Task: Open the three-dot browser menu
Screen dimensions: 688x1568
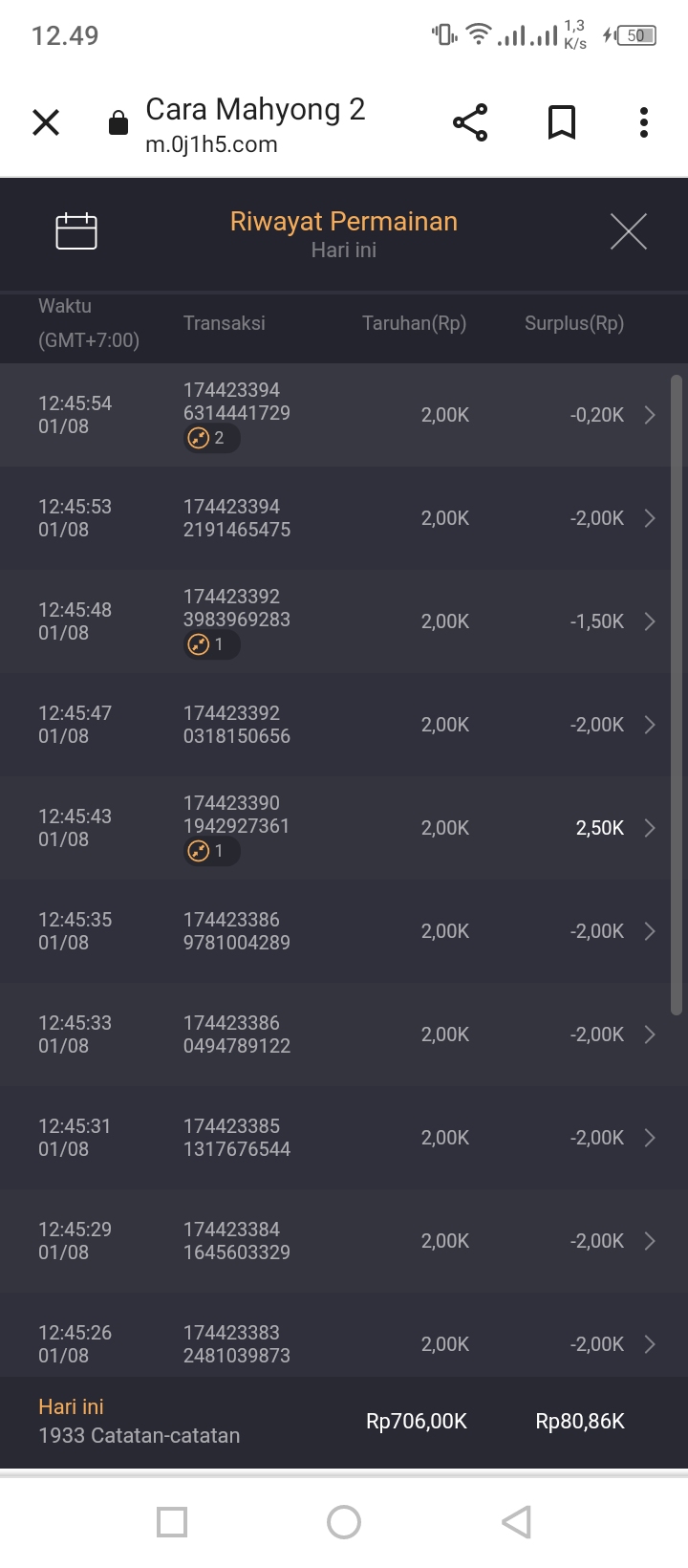Action: tap(644, 122)
